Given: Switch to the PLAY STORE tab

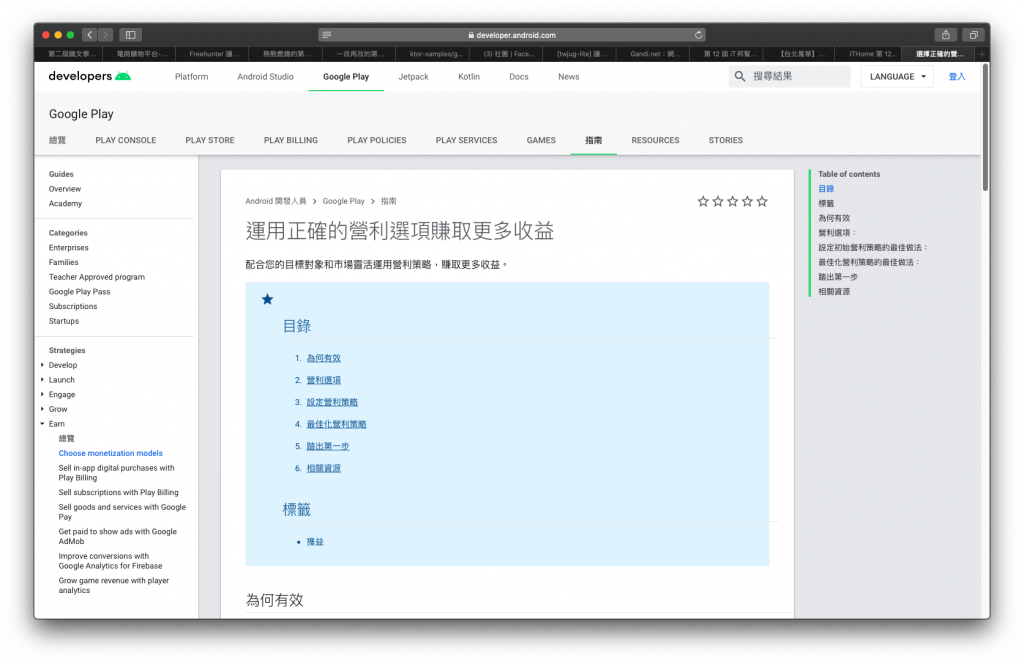Looking at the screenshot, I should (210, 140).
